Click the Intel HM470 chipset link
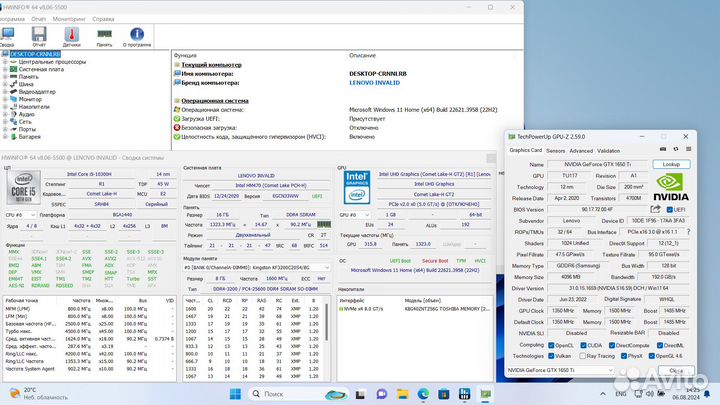Viewport: 720px width, 405px height. pos(271,186)
